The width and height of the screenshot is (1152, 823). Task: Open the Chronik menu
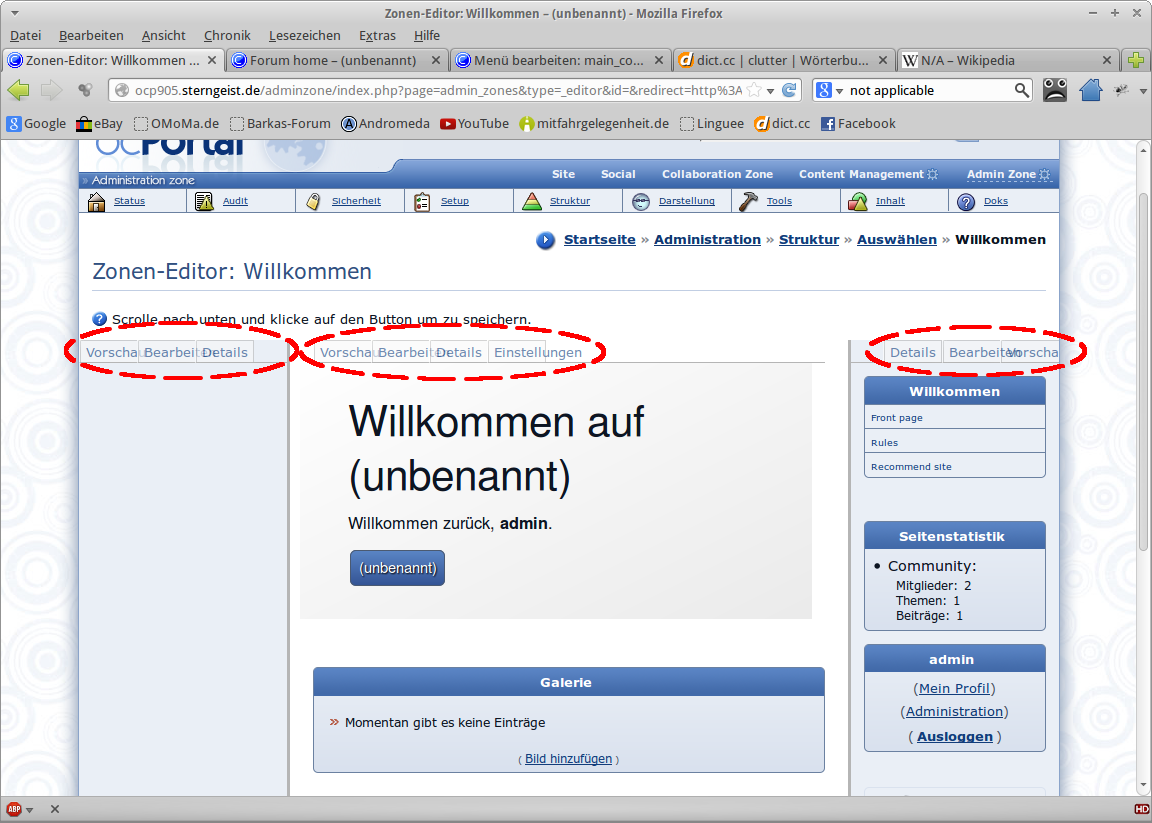[227, 35]
